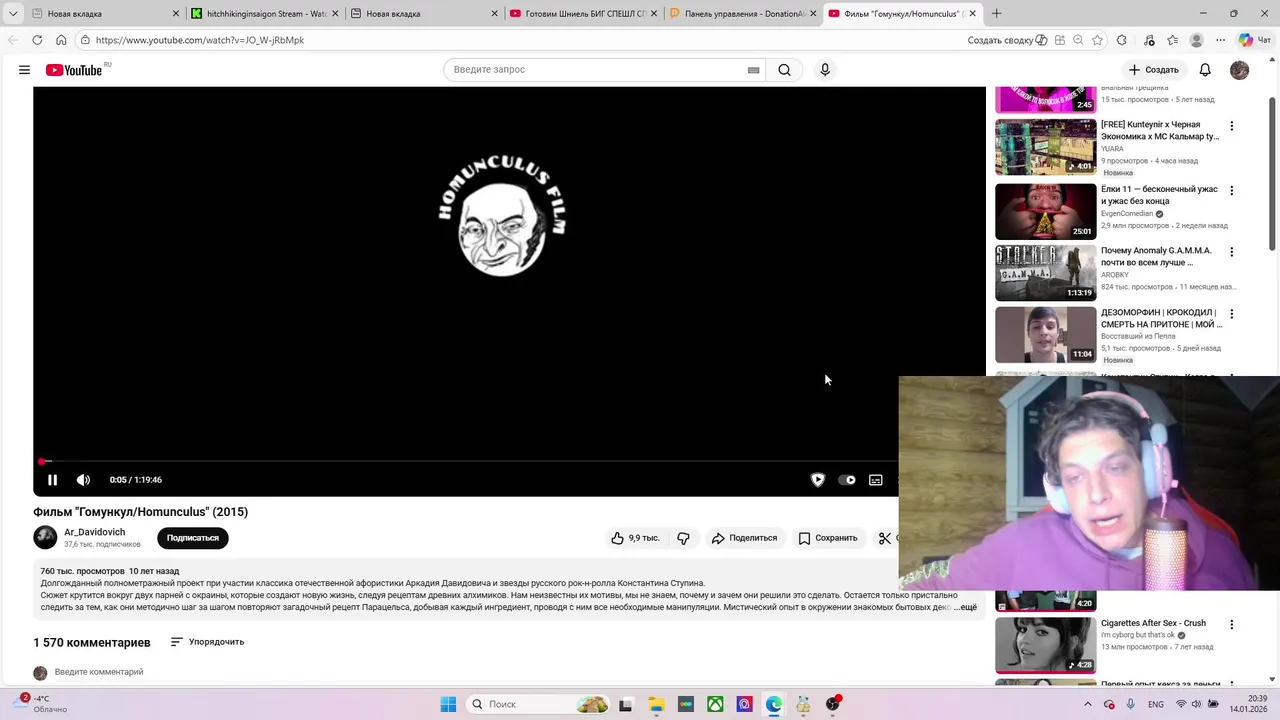This screenshot has height=720, width=1280.
Task: Toggle the autoplay switch in the player
Action: pos(847,480)
